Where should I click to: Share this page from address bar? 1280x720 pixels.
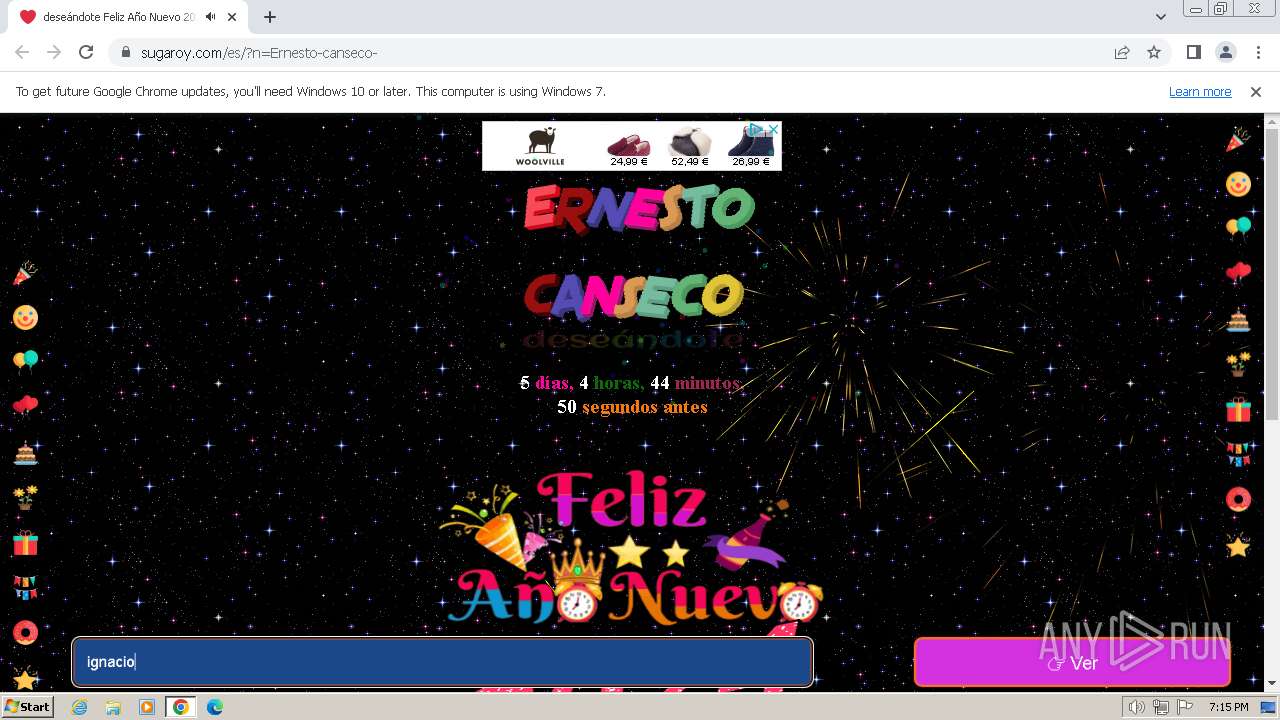1122,52
